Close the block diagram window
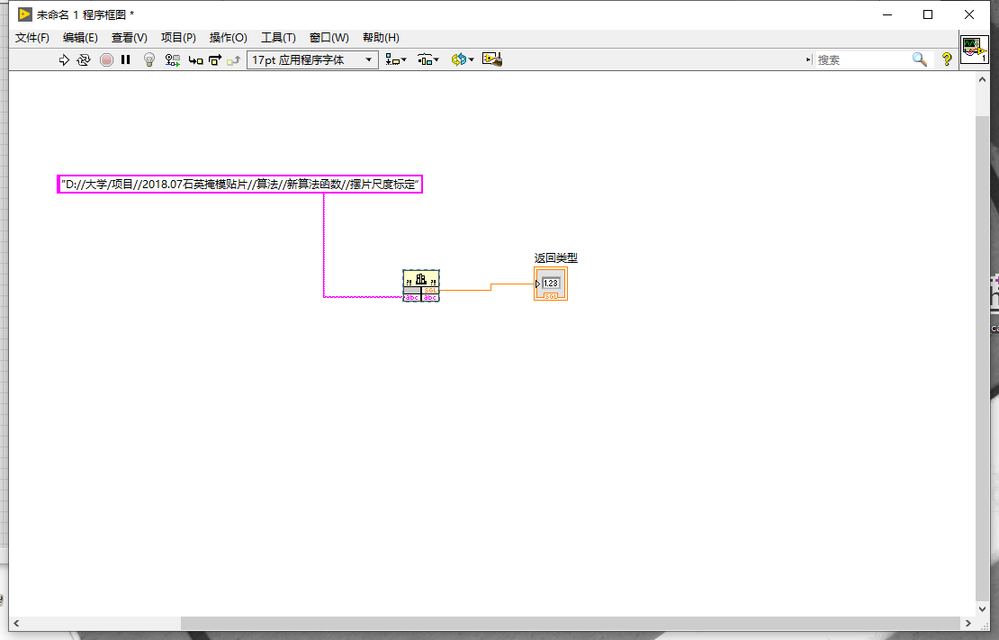 (x=969, y=14)
